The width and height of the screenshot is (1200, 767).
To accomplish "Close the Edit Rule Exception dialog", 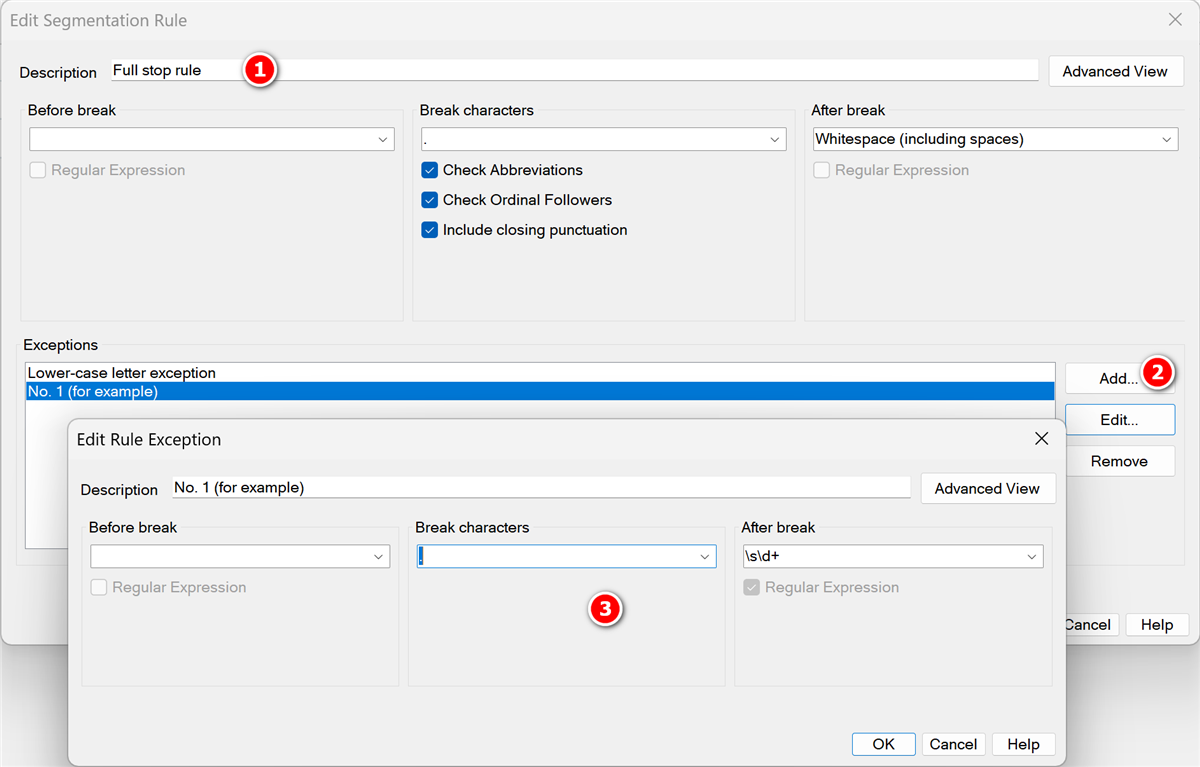I will click(x=1041, y=439).
